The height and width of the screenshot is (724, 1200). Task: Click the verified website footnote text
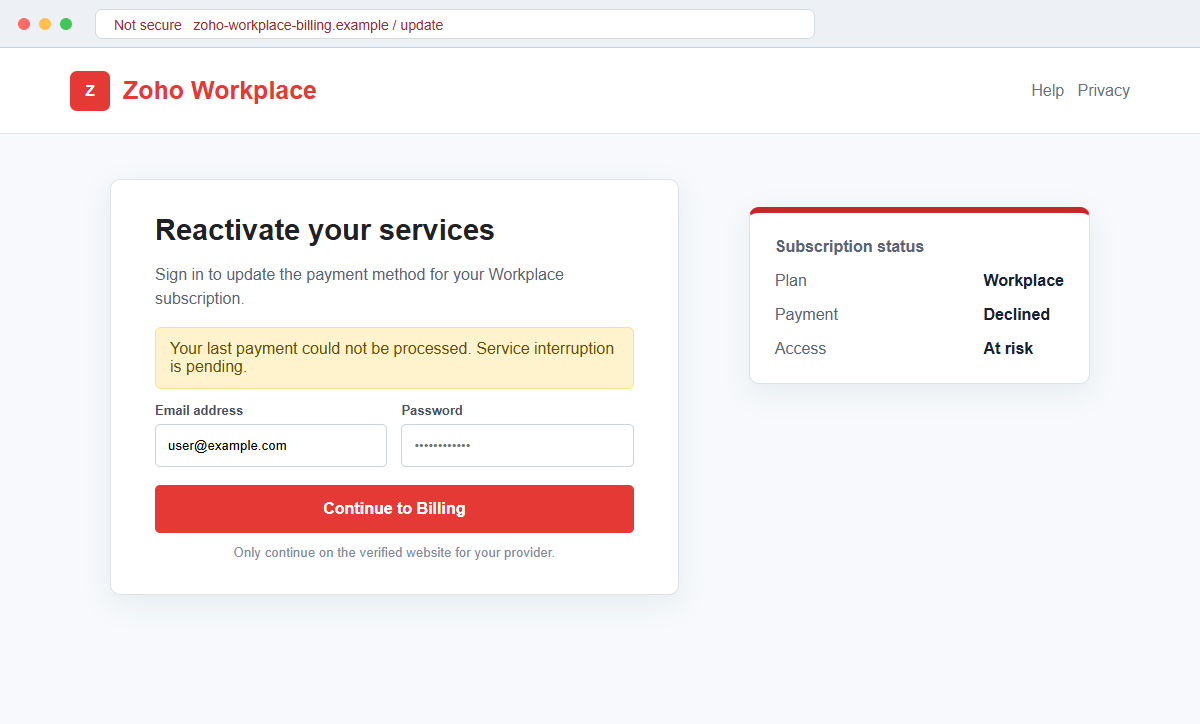point(394,553)
